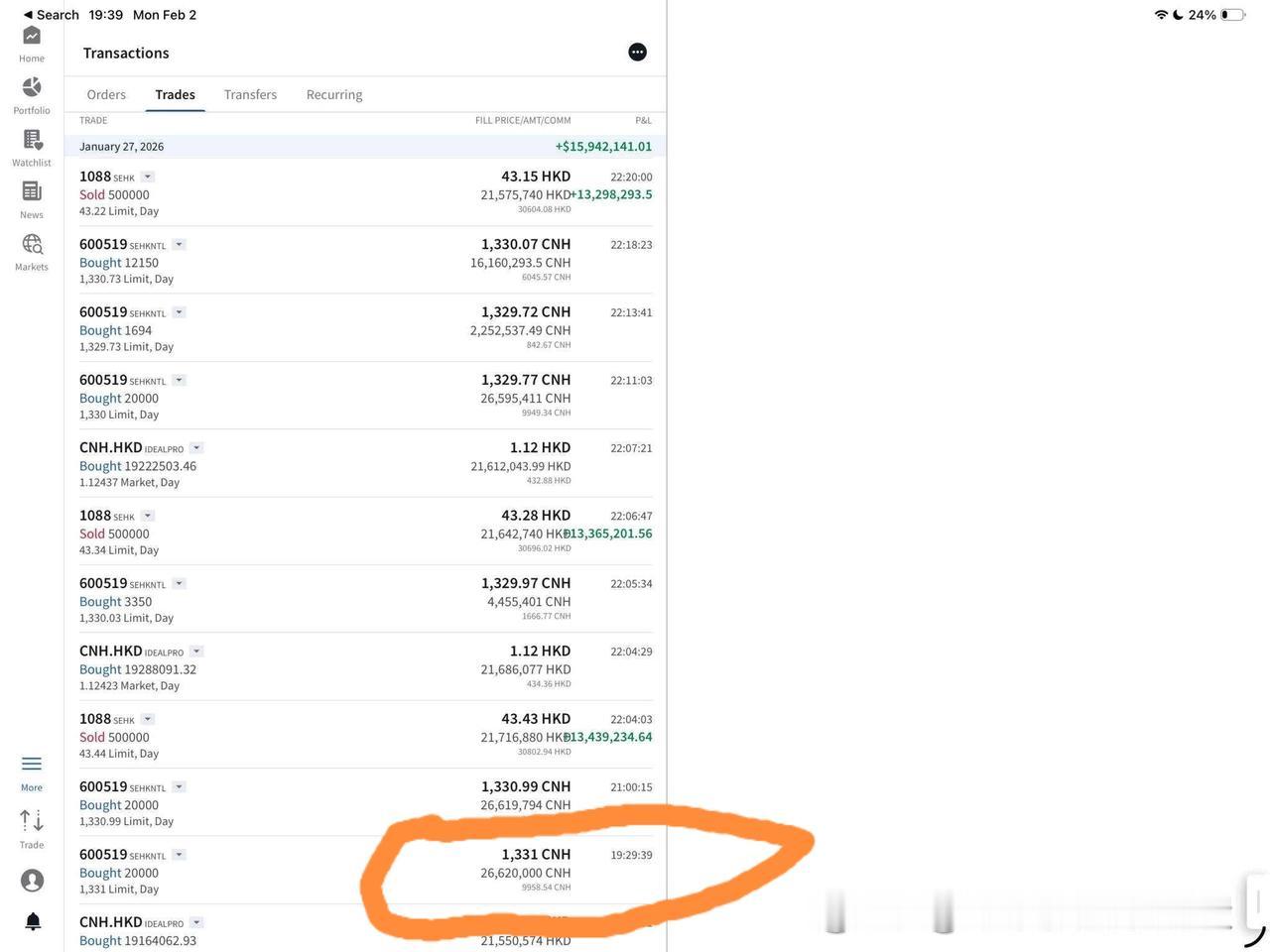Select the 1,330.07 CNH fill price
Screen dimensions: 1270x952
tap(526, 244)
